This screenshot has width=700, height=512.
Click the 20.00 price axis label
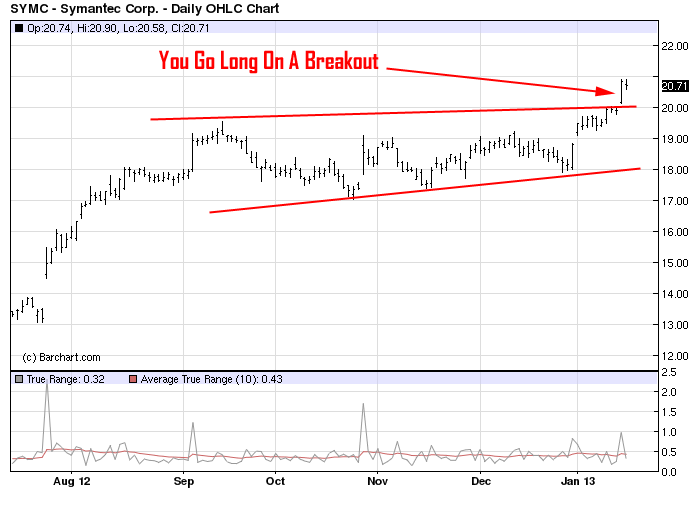click(x=675, y=108)
